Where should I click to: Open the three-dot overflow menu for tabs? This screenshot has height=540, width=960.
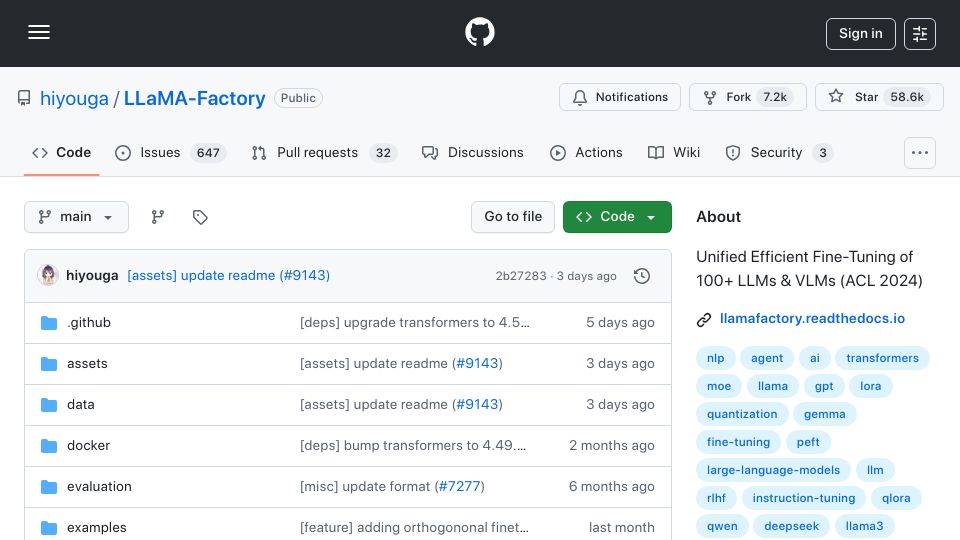click(920, 152)
